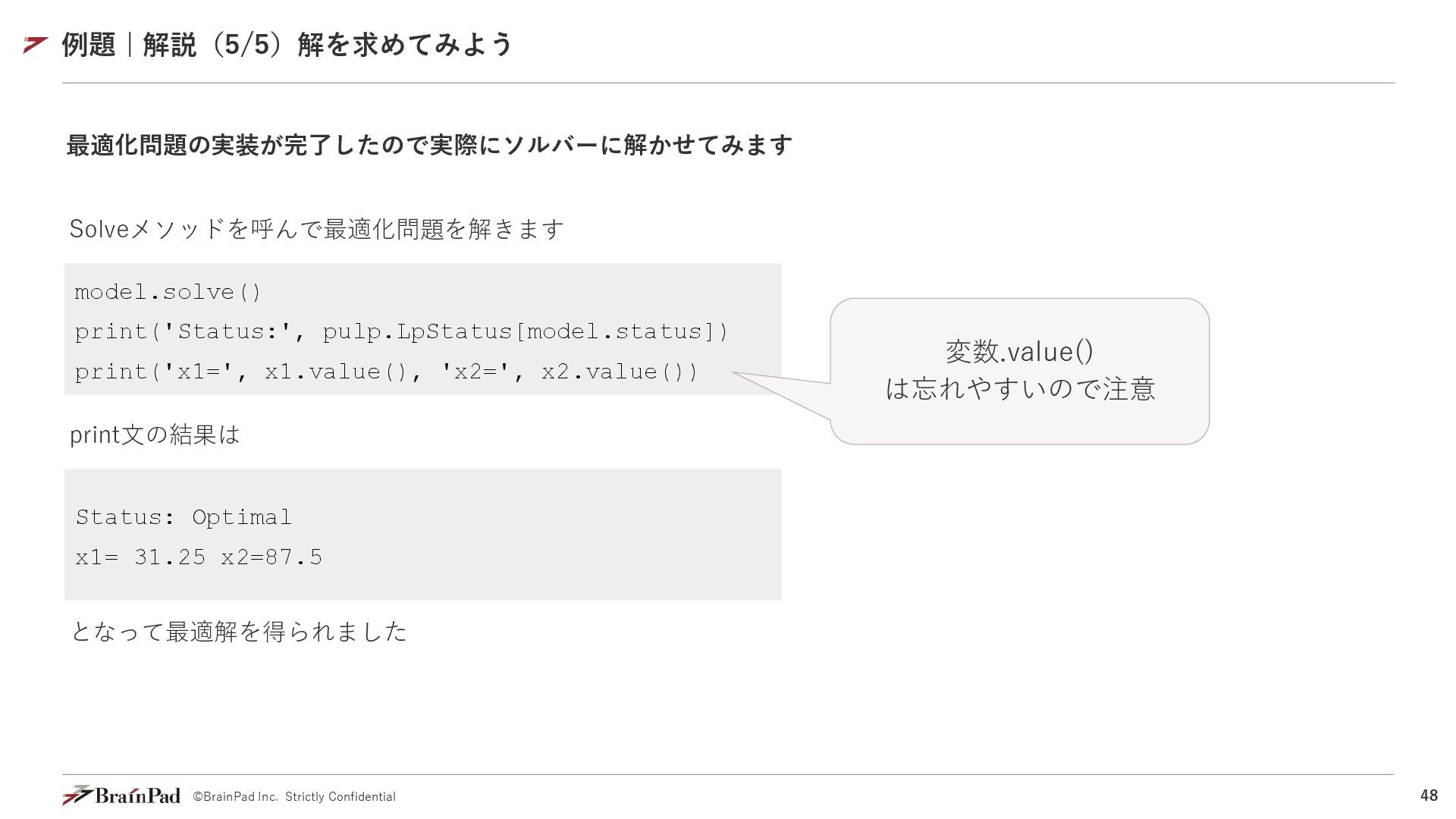Click the model.solve() code line
The height and width of the screenshot is (819, 1456).
168,292
